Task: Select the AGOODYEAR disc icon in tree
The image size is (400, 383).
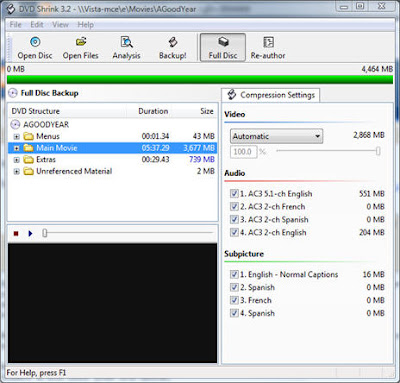Action: (x=15, y=125)
